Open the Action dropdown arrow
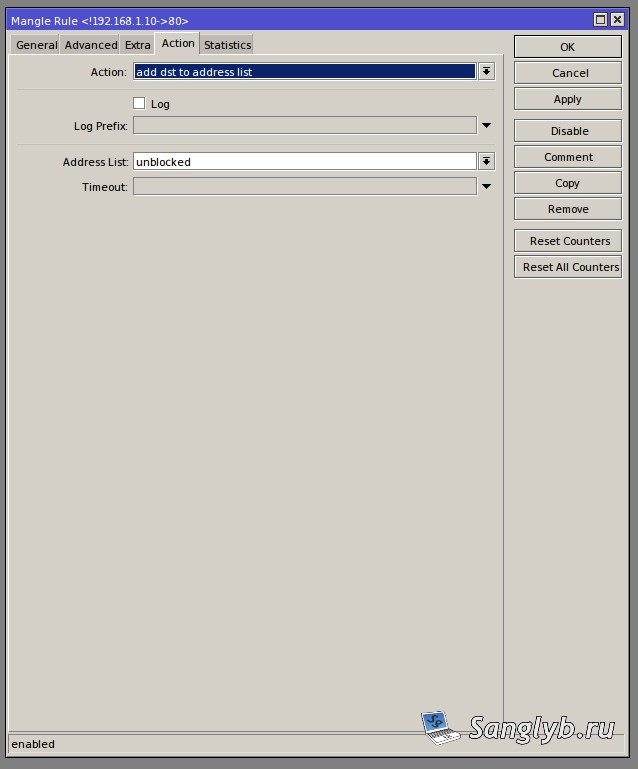Image resolution: width=638 pixels, height=769 pixels. 486,72
